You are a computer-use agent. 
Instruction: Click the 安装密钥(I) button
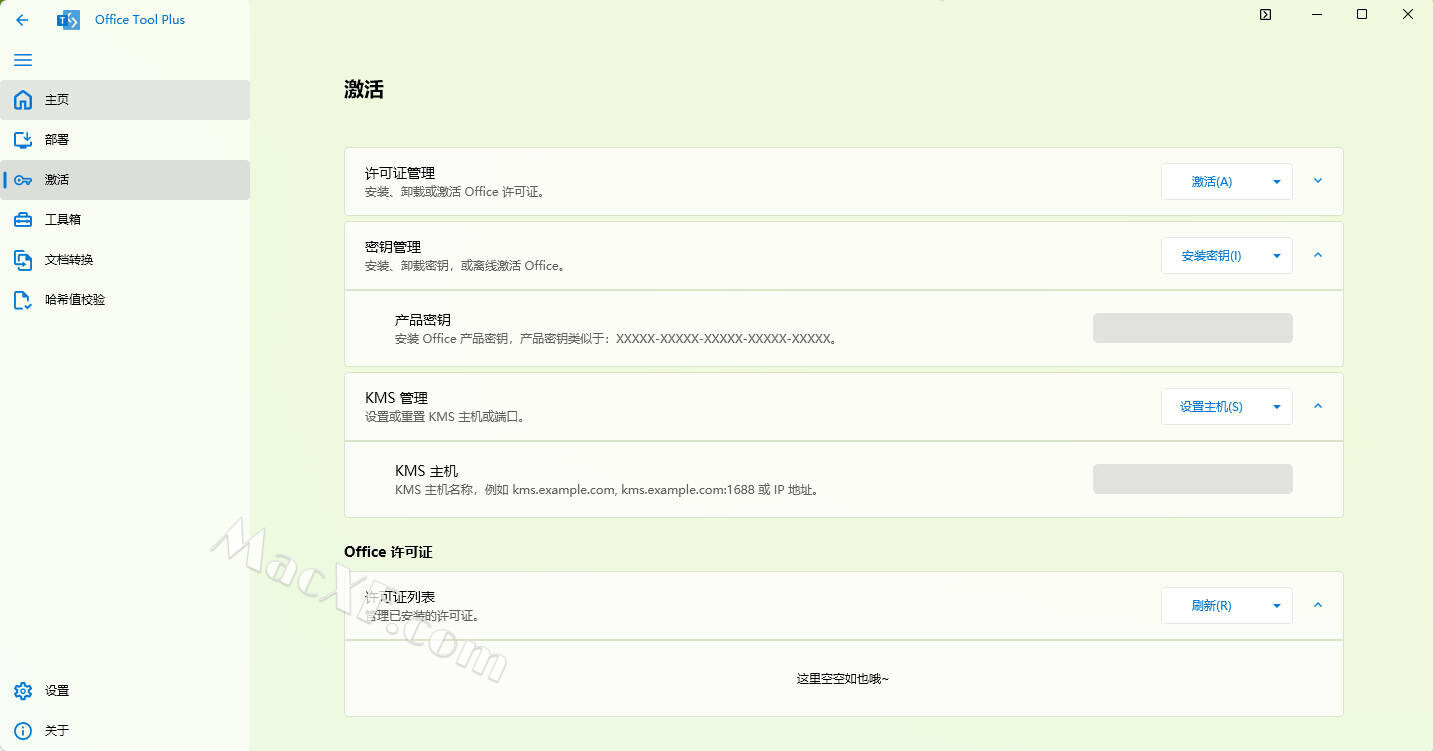click(1211, 256)
